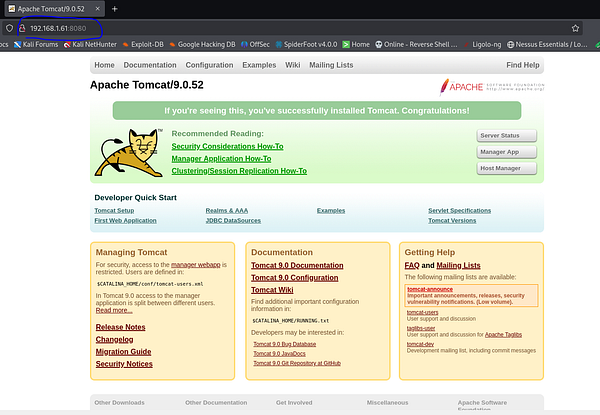Open the Kali NetHunter bookmark
The height and width of the screenshot is (415, 600).
(x=90, y=44)
